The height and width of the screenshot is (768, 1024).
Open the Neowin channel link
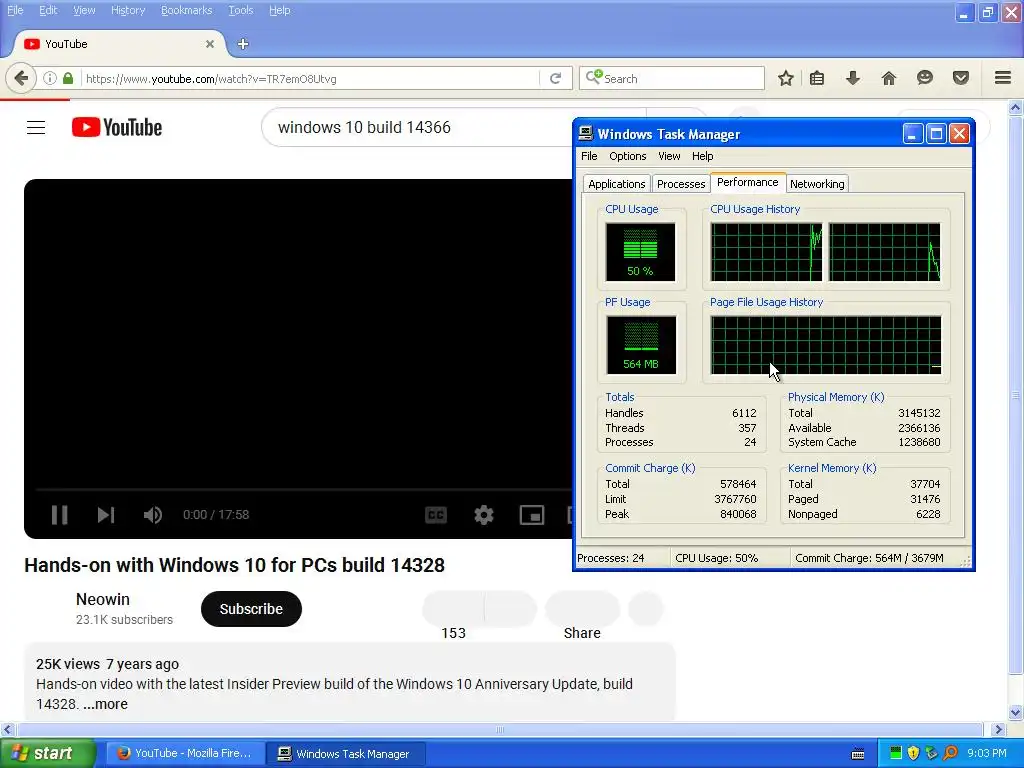[x=103, y=600]
